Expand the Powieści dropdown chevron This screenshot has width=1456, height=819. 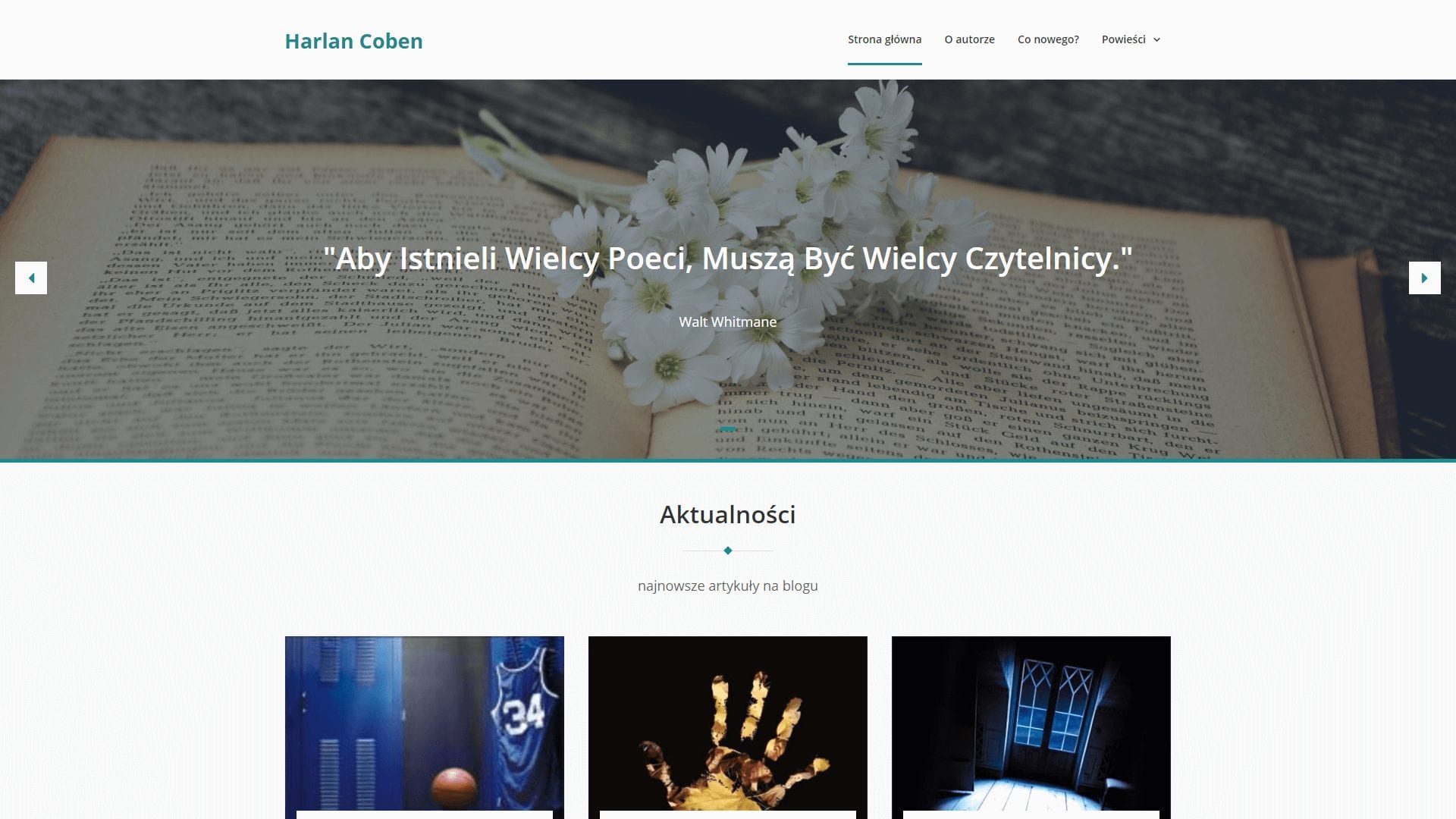point(1156,40)
